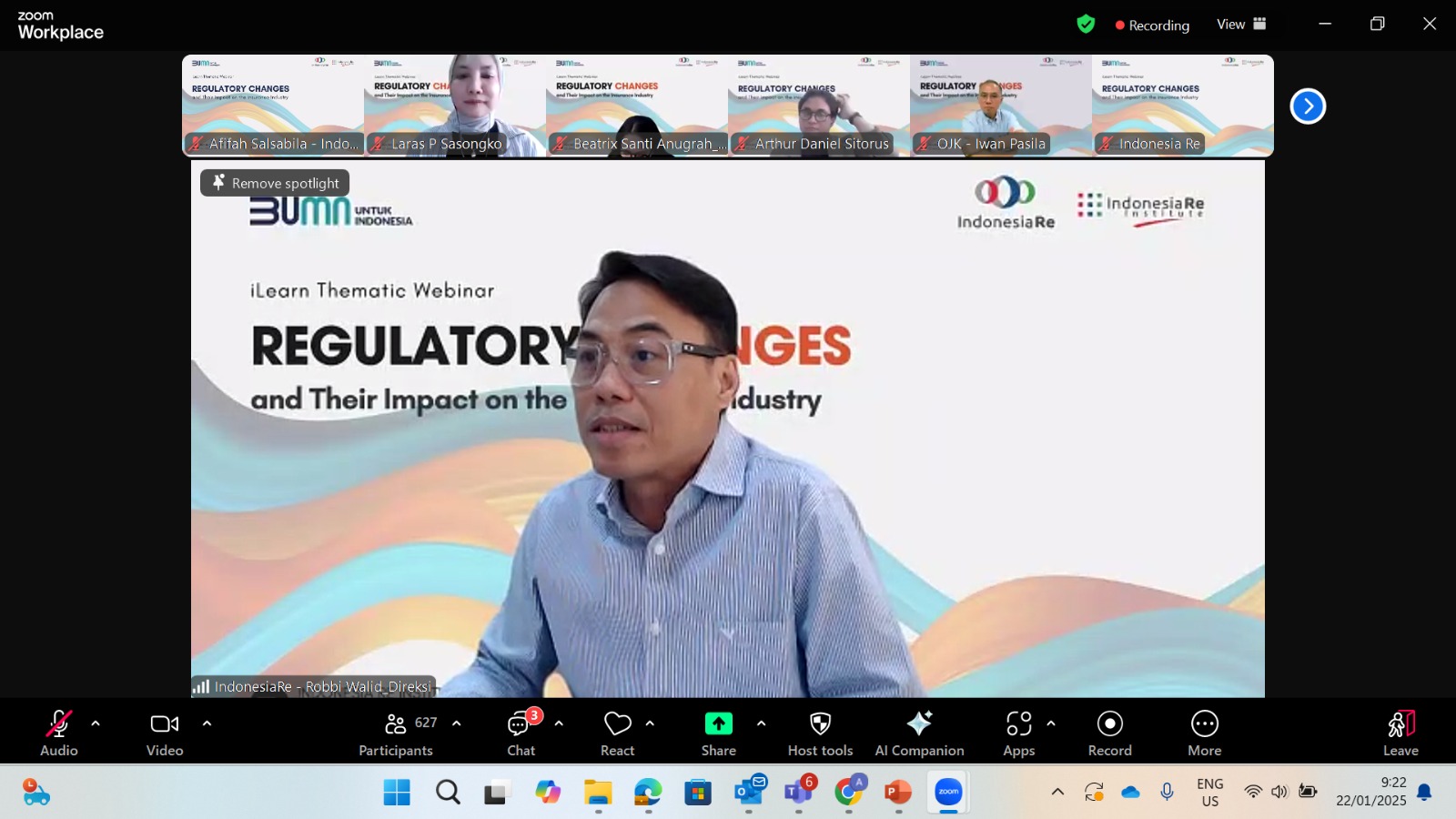Click Record button in toolbar
Screen dimensions: 1456x819
(1110, 733)
